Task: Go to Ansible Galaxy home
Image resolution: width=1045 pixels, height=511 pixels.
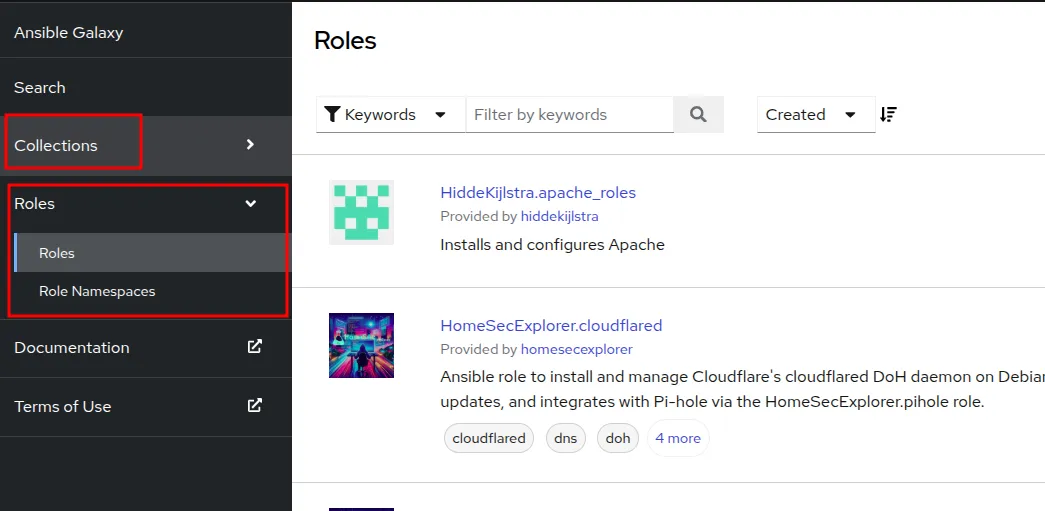Action: click(x=69, y=33)
